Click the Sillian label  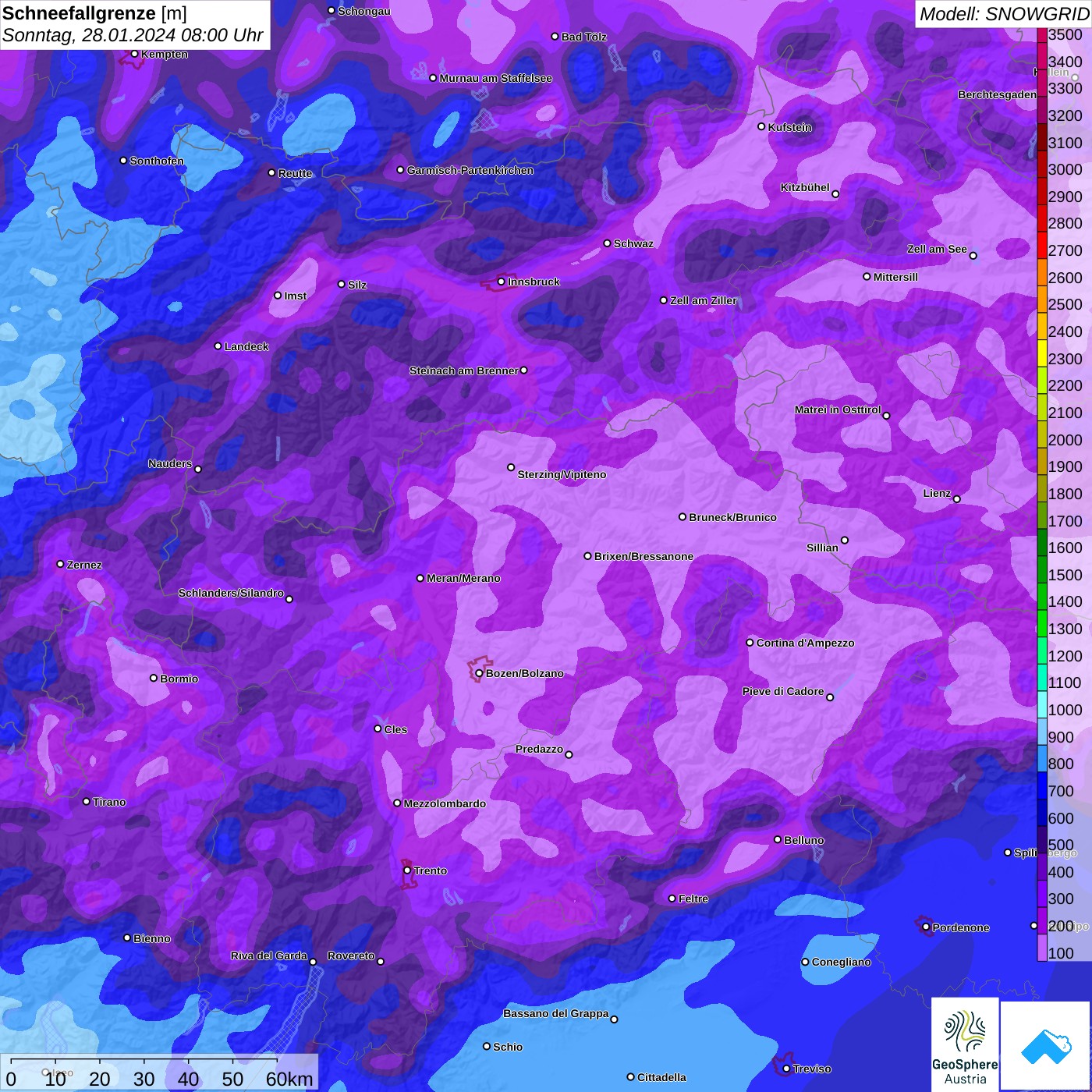[822, 548]
